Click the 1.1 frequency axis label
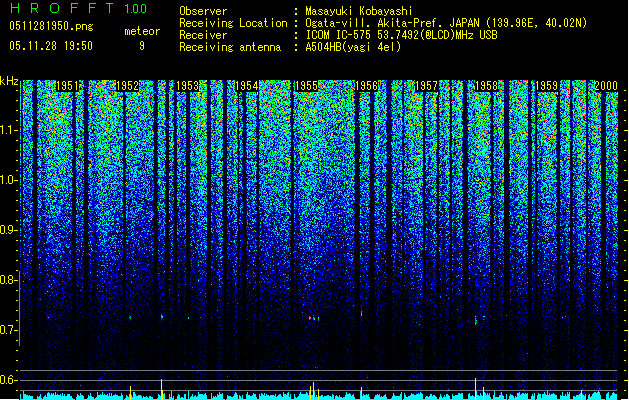Viewport: 629px width, 400px height. 9,130
